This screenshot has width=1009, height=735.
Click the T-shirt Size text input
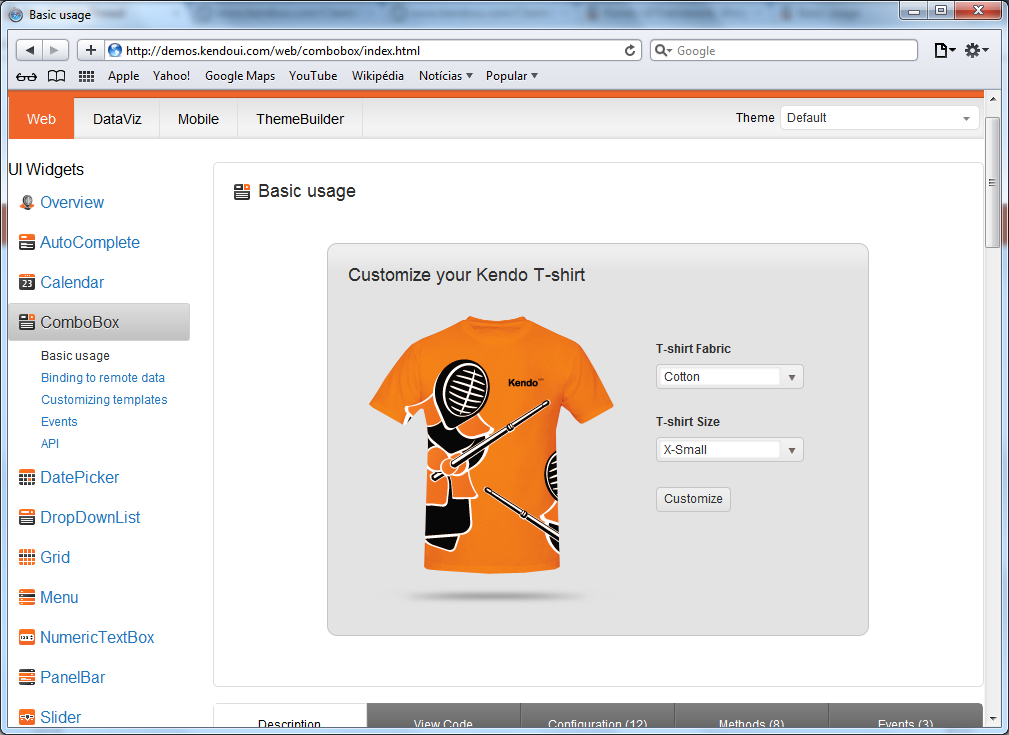click(x=719, y=450)
